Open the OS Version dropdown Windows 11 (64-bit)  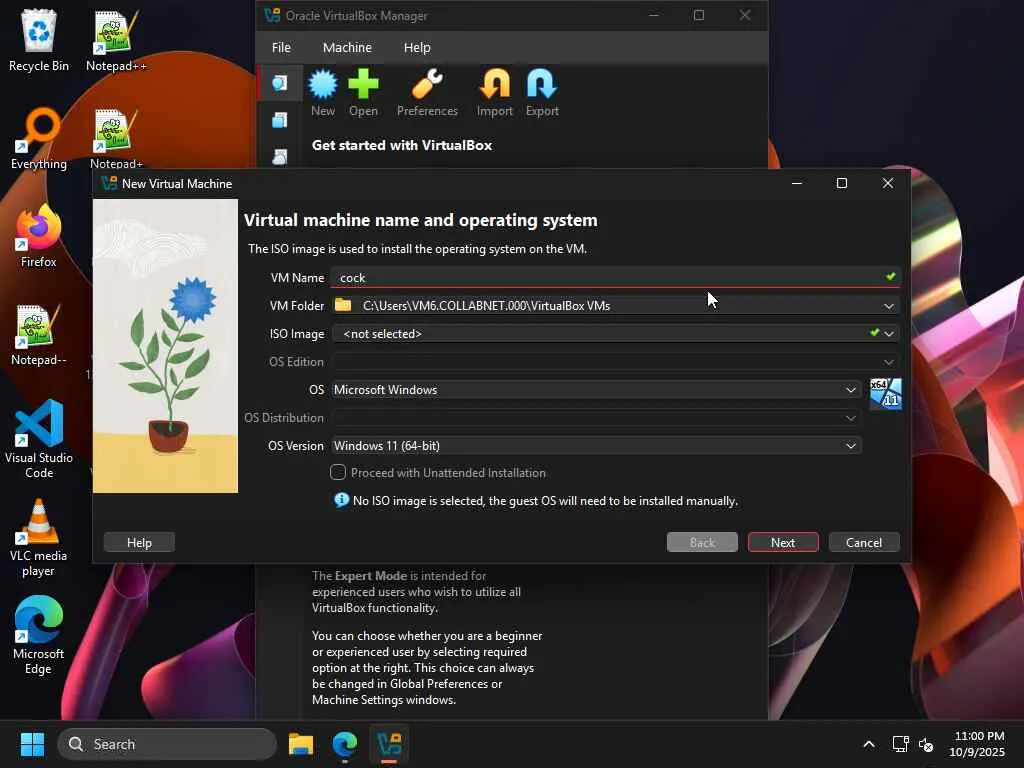[x=596, y=446]
